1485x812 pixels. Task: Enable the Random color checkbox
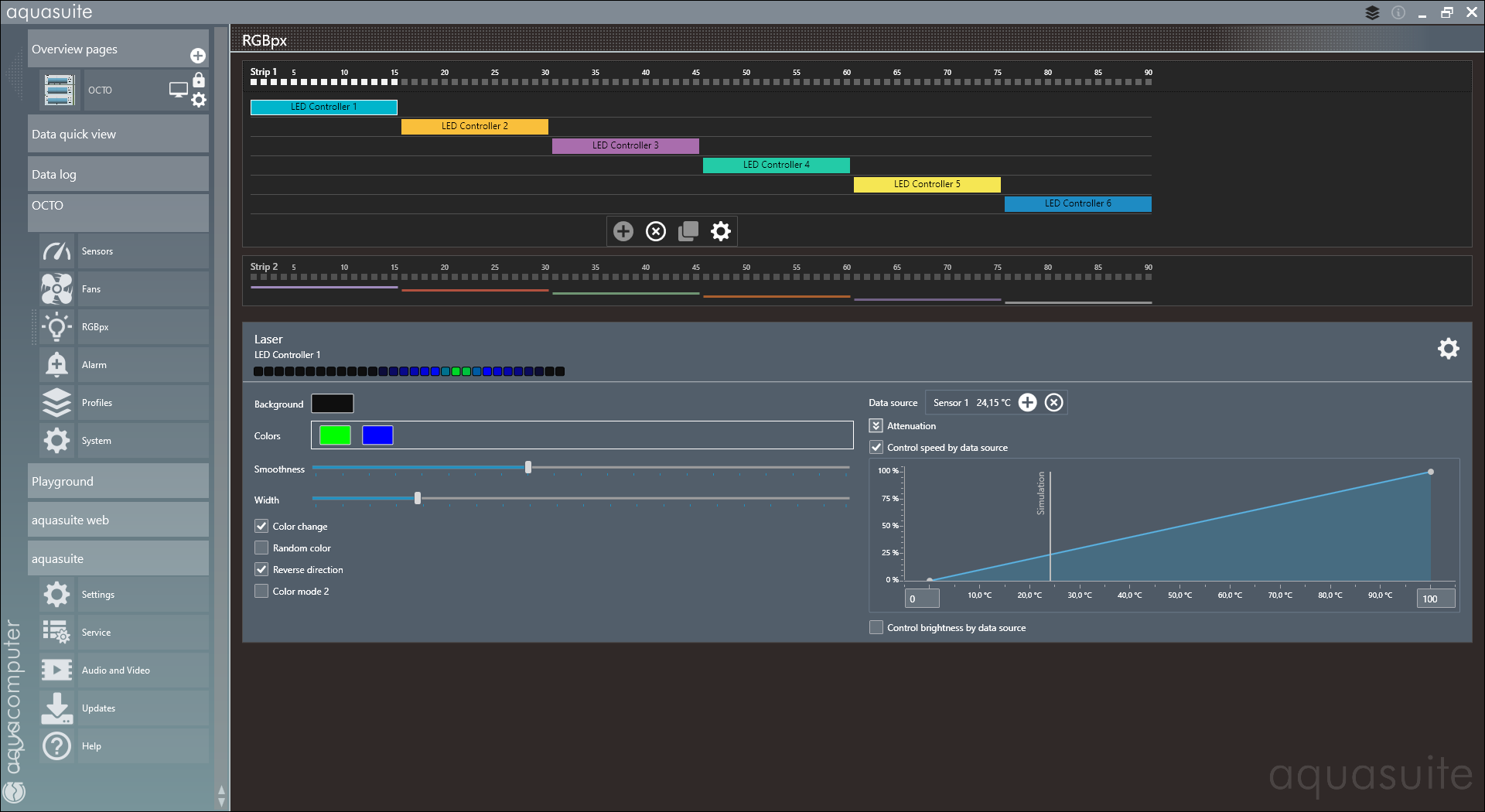[261, 548]
